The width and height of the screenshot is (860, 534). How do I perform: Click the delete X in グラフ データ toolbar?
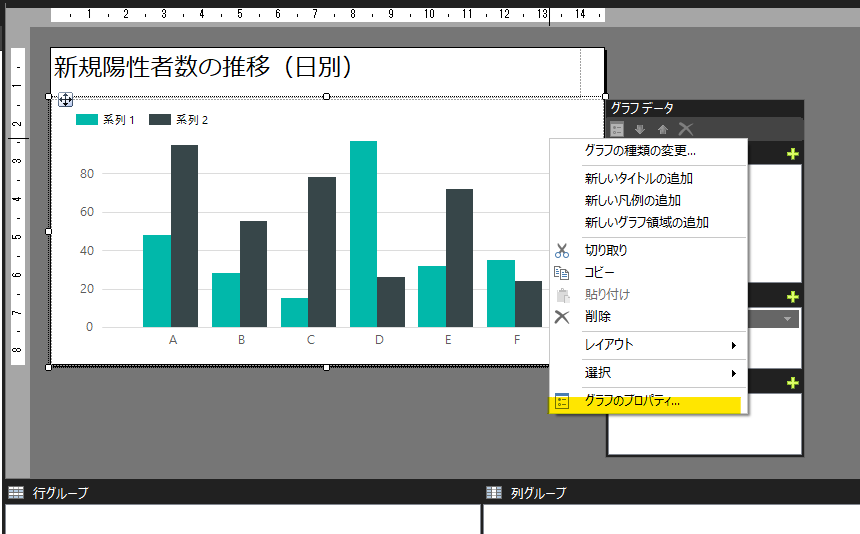tap(686, 129)
